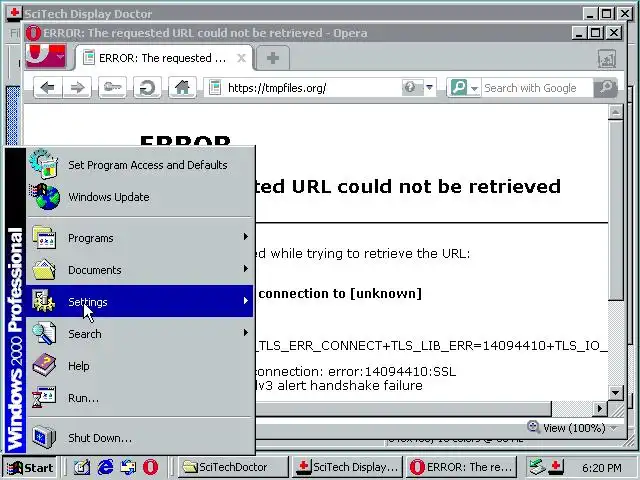Click the Documents submenu arrow

coord(245,269)
